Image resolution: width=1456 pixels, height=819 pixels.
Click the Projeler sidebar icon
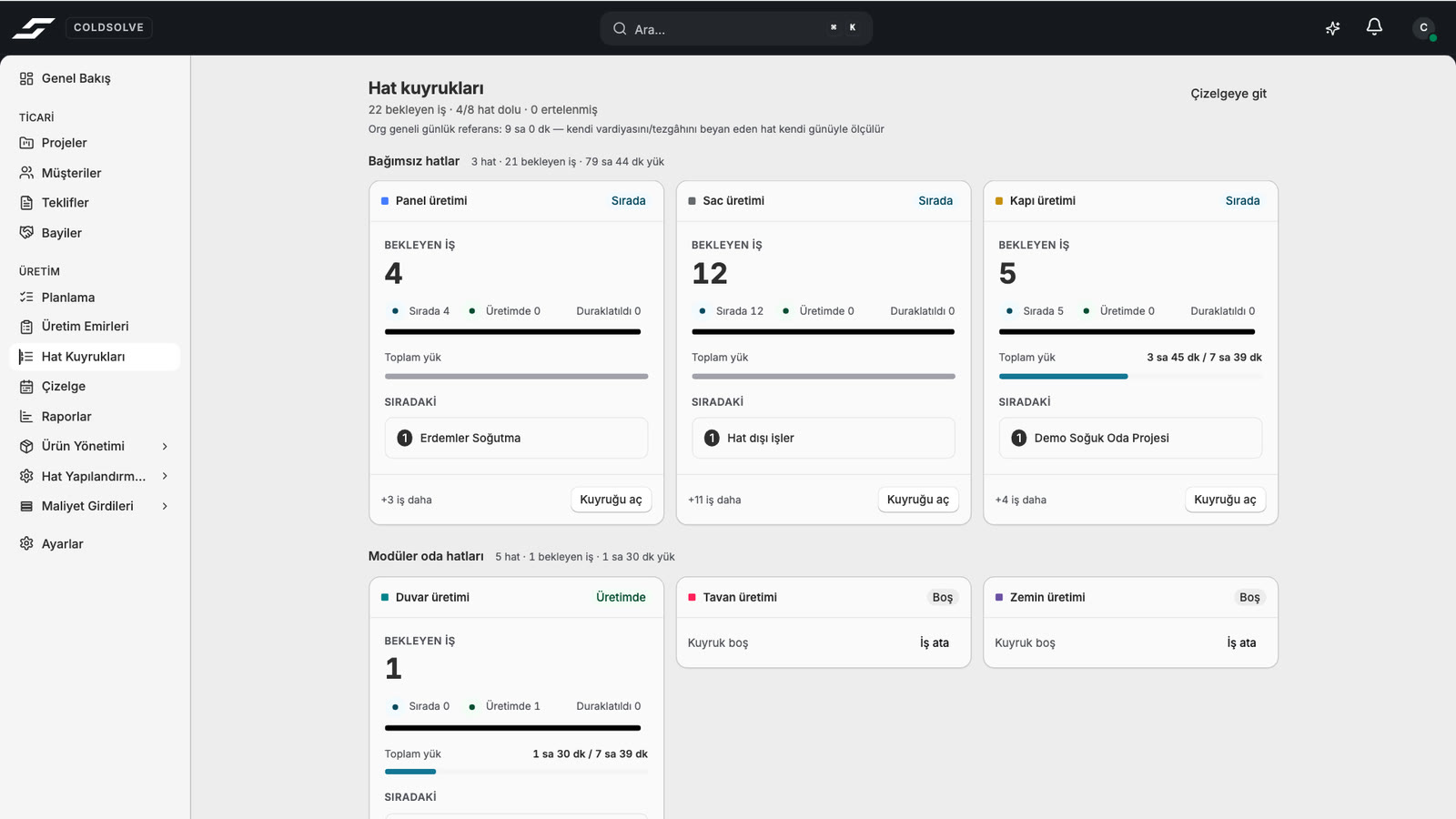[26, 143]
